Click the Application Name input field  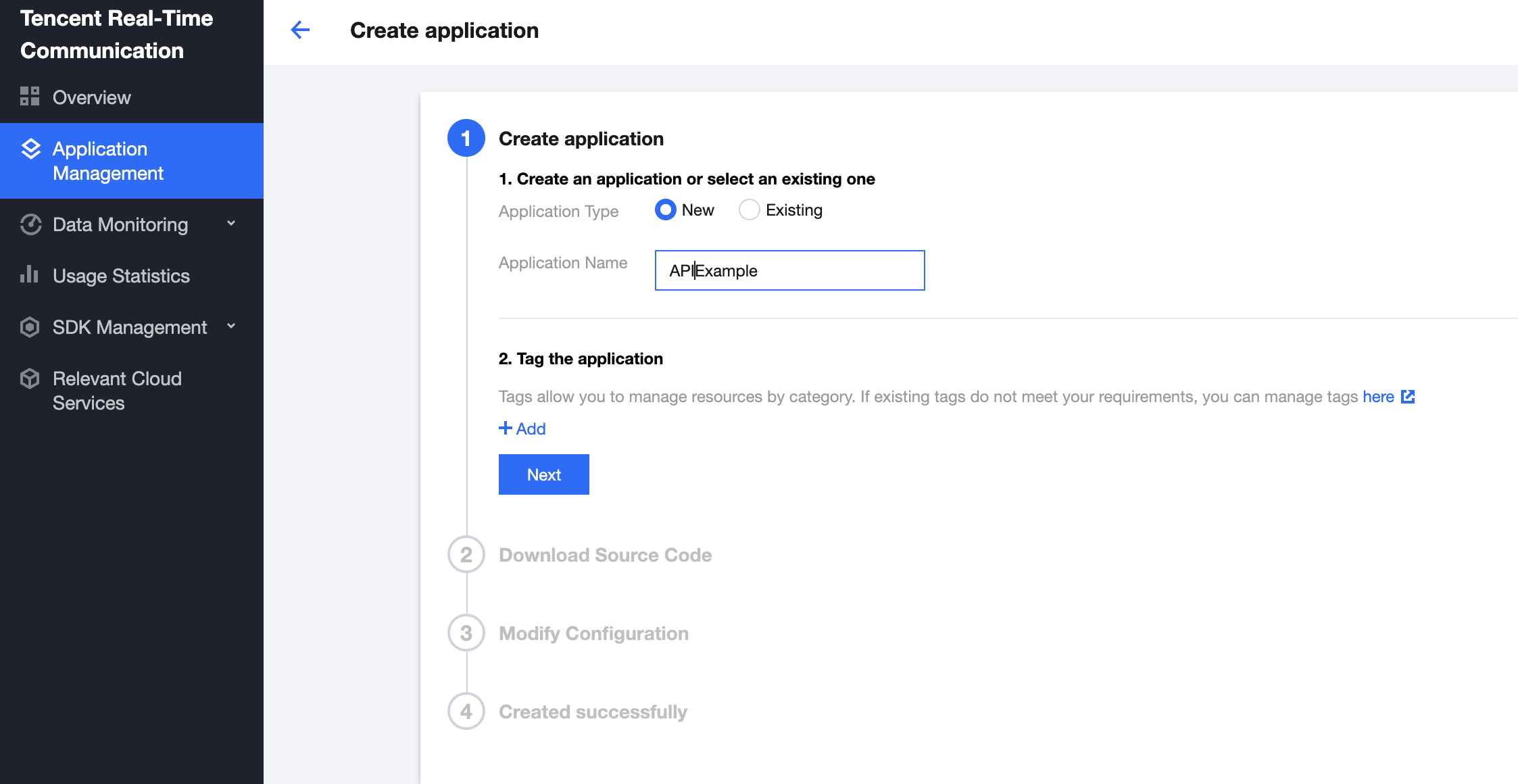point(789,270)
